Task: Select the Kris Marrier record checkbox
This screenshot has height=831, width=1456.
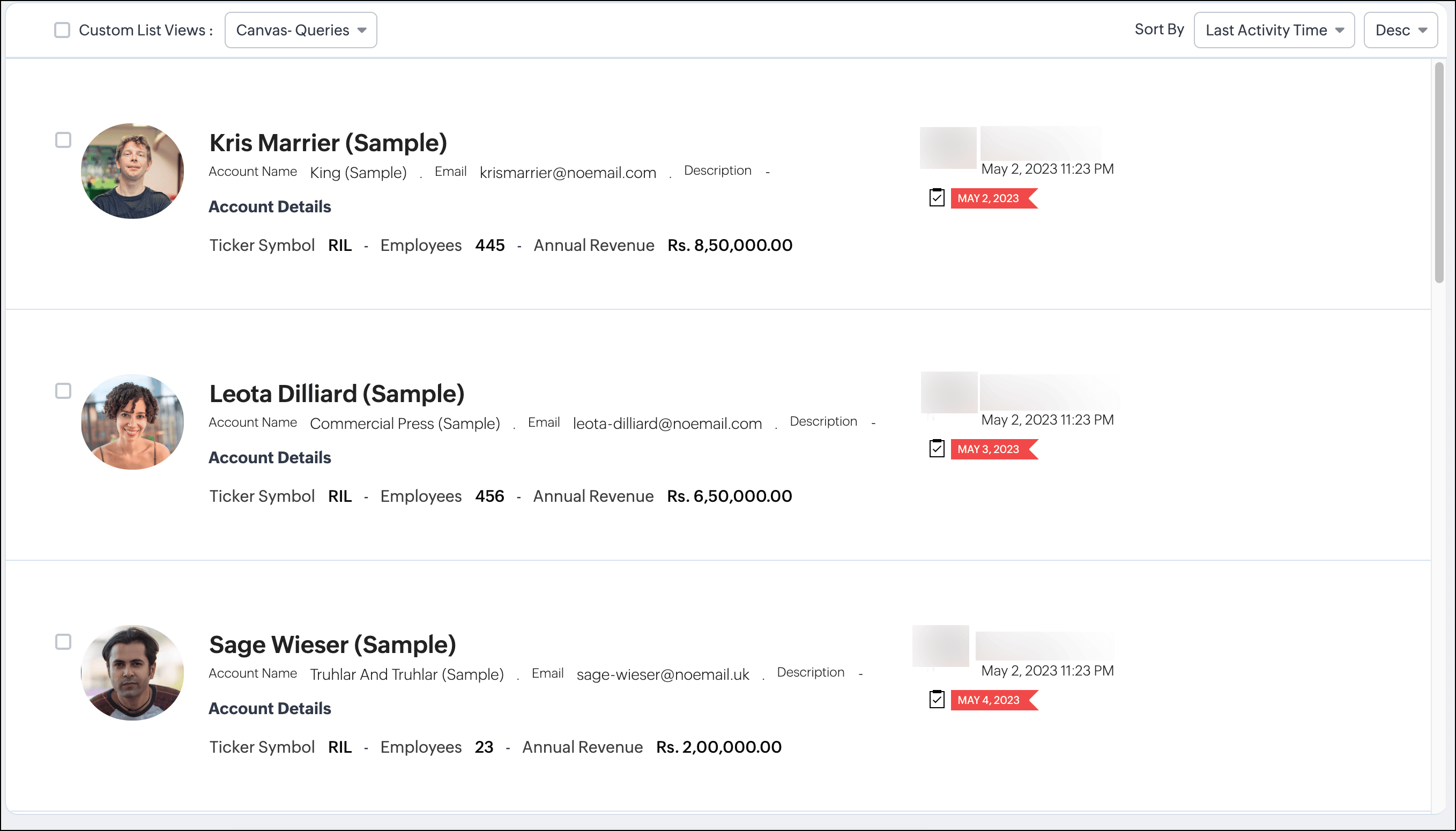Action: tap(63, 140)
